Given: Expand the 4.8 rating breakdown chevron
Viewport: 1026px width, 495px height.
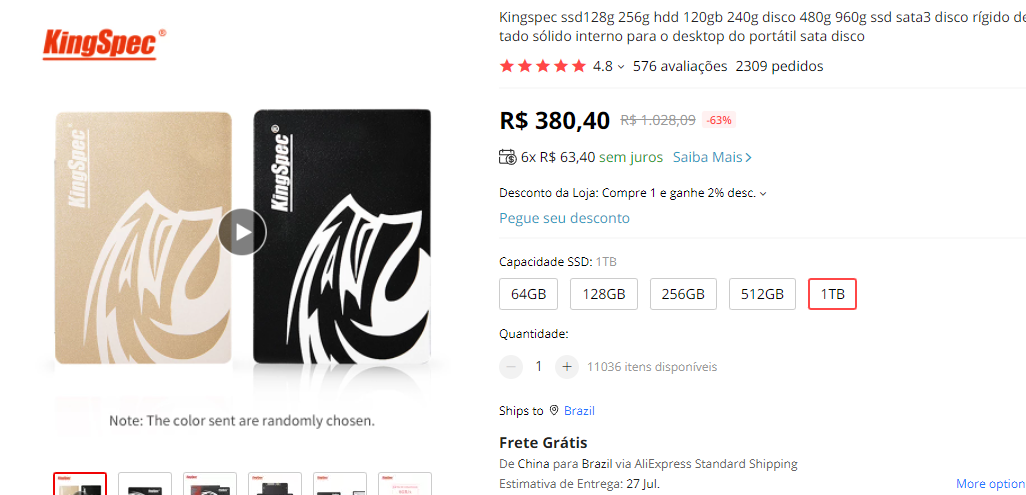Looking at the screenshot, I should [620, 67].
